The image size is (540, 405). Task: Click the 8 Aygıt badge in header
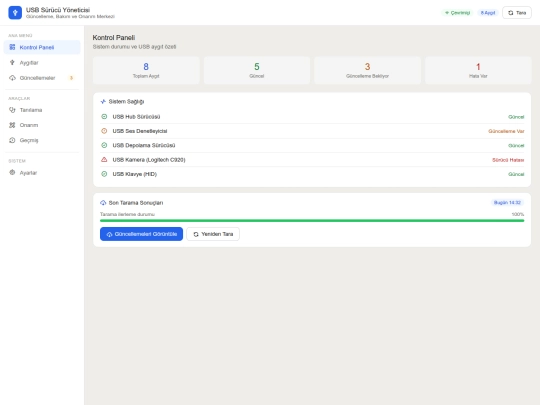(488, 13)
